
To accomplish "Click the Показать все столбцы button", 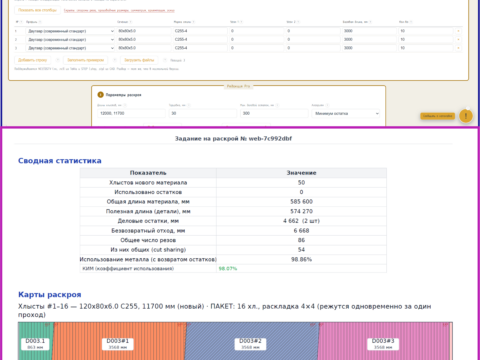I will 37,10.
